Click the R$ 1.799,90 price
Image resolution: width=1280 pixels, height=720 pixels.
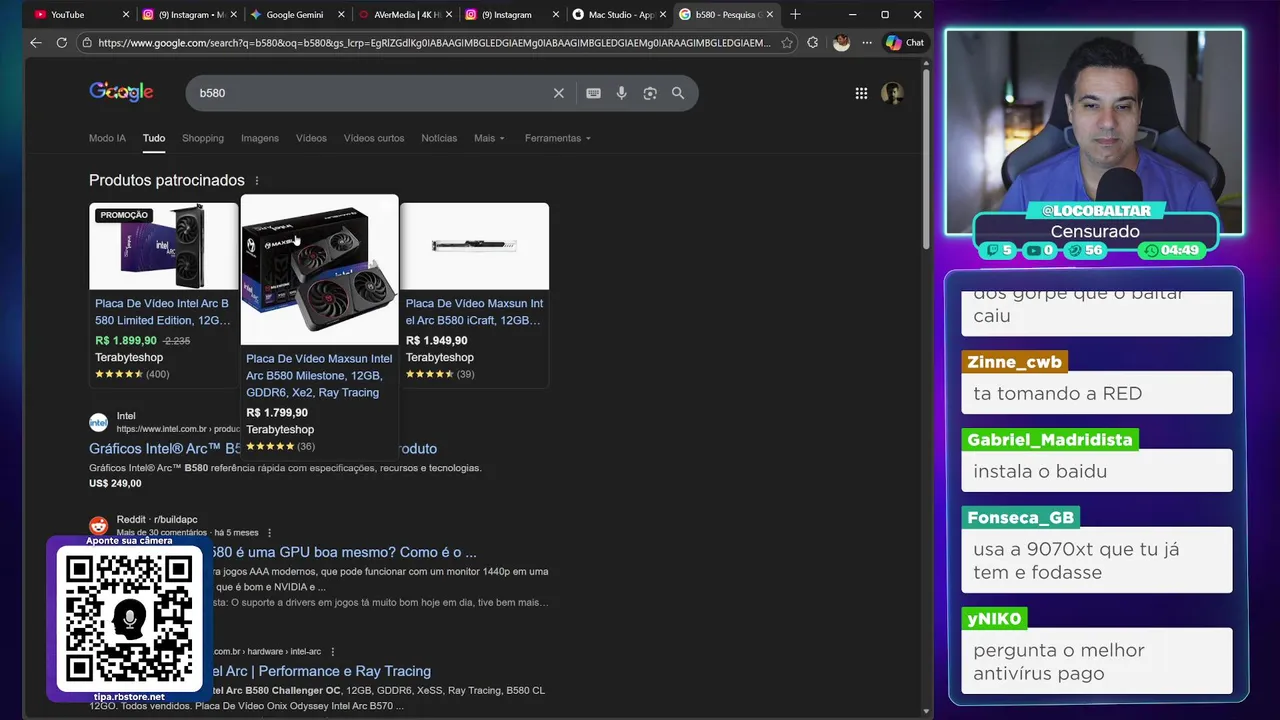click(x=277, y=413)
